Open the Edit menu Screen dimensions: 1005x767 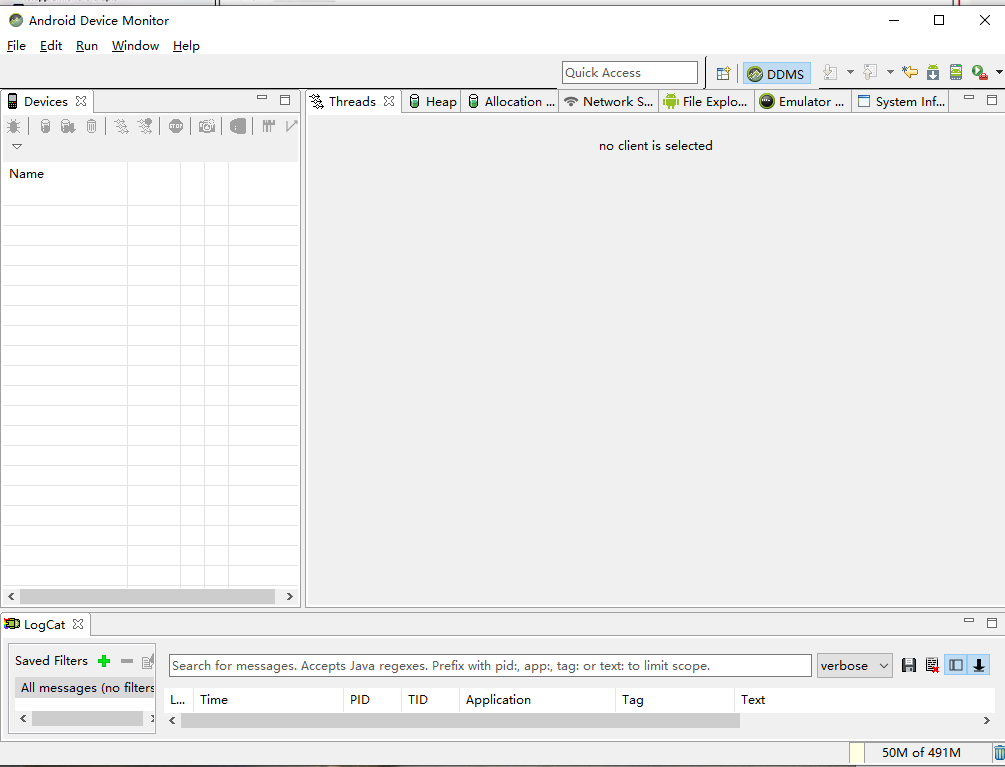click(51, 45)
